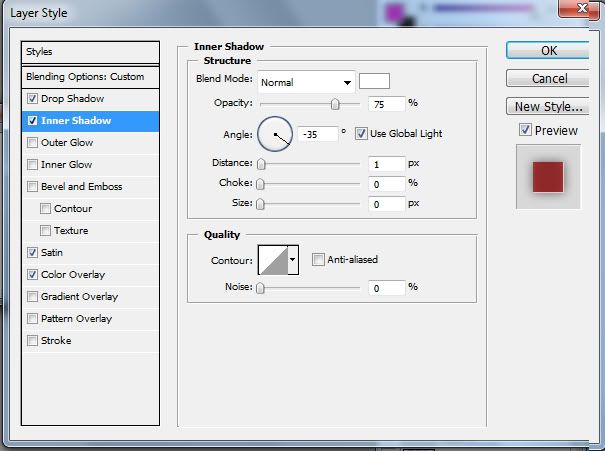Click the Opacity slider handle

[x=335, y=104]
